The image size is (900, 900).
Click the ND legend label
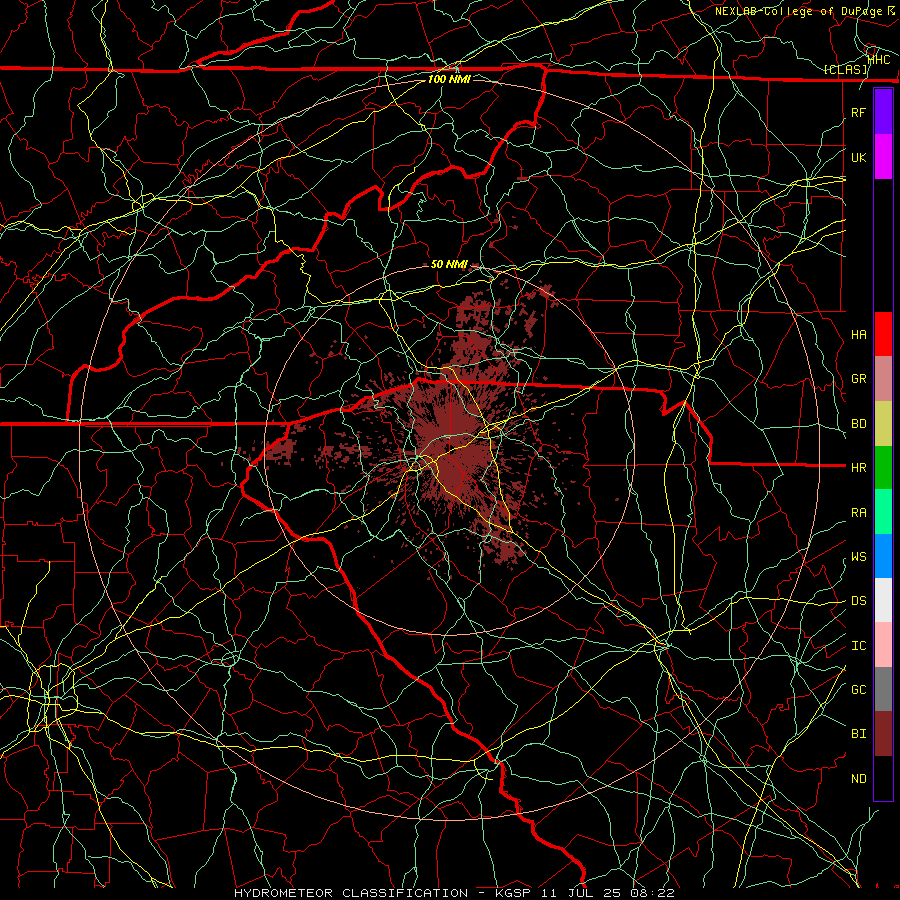click(859, 779)
